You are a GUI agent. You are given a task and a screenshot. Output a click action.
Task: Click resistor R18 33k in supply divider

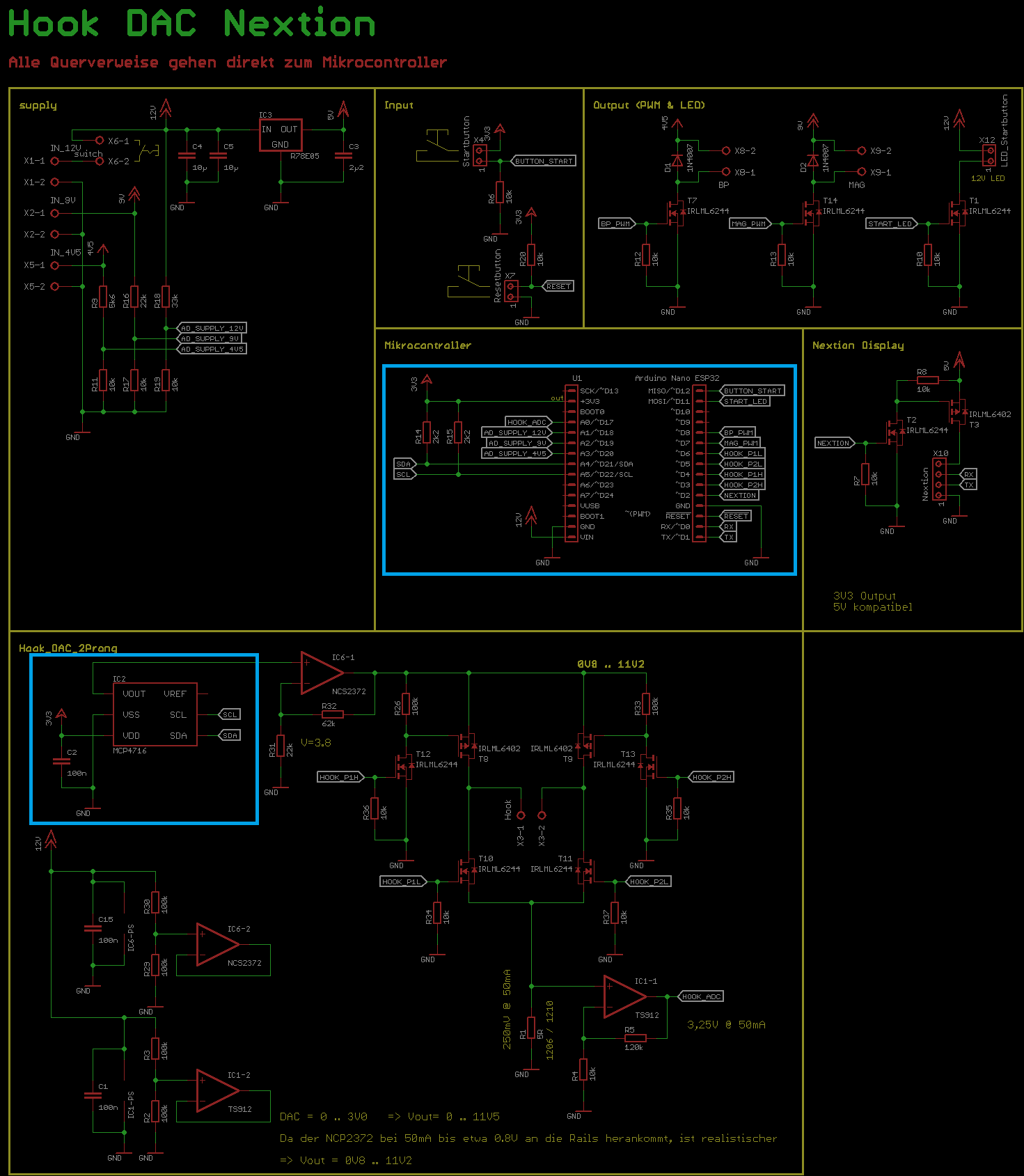[x=166, y=297]
